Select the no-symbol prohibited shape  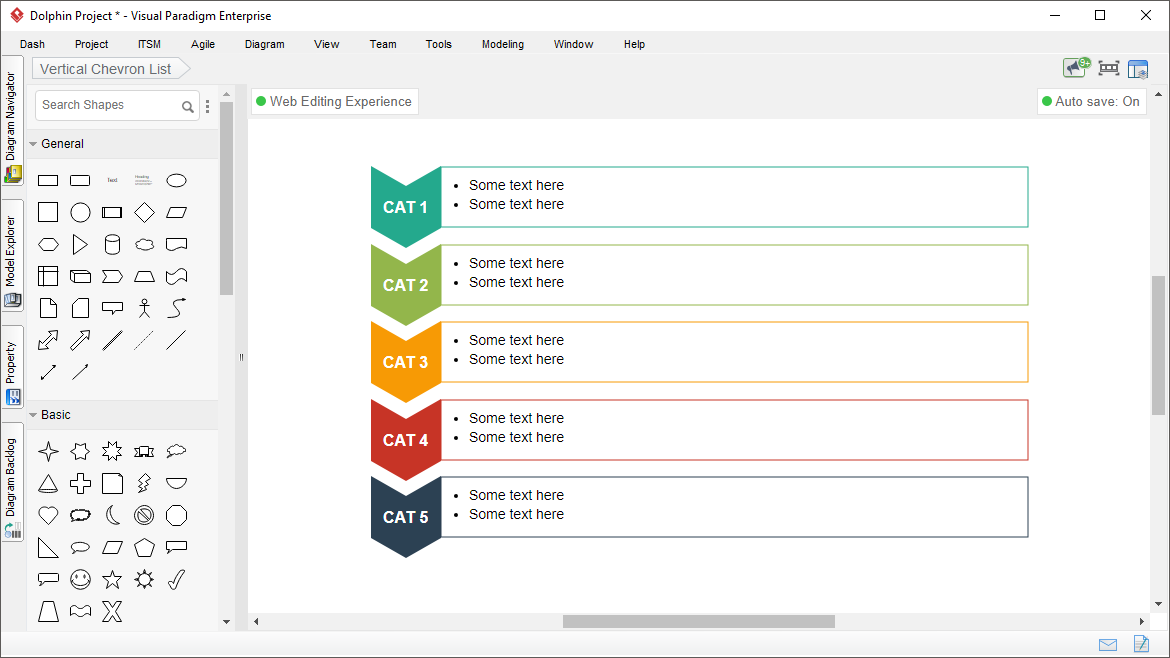[144, 516]
